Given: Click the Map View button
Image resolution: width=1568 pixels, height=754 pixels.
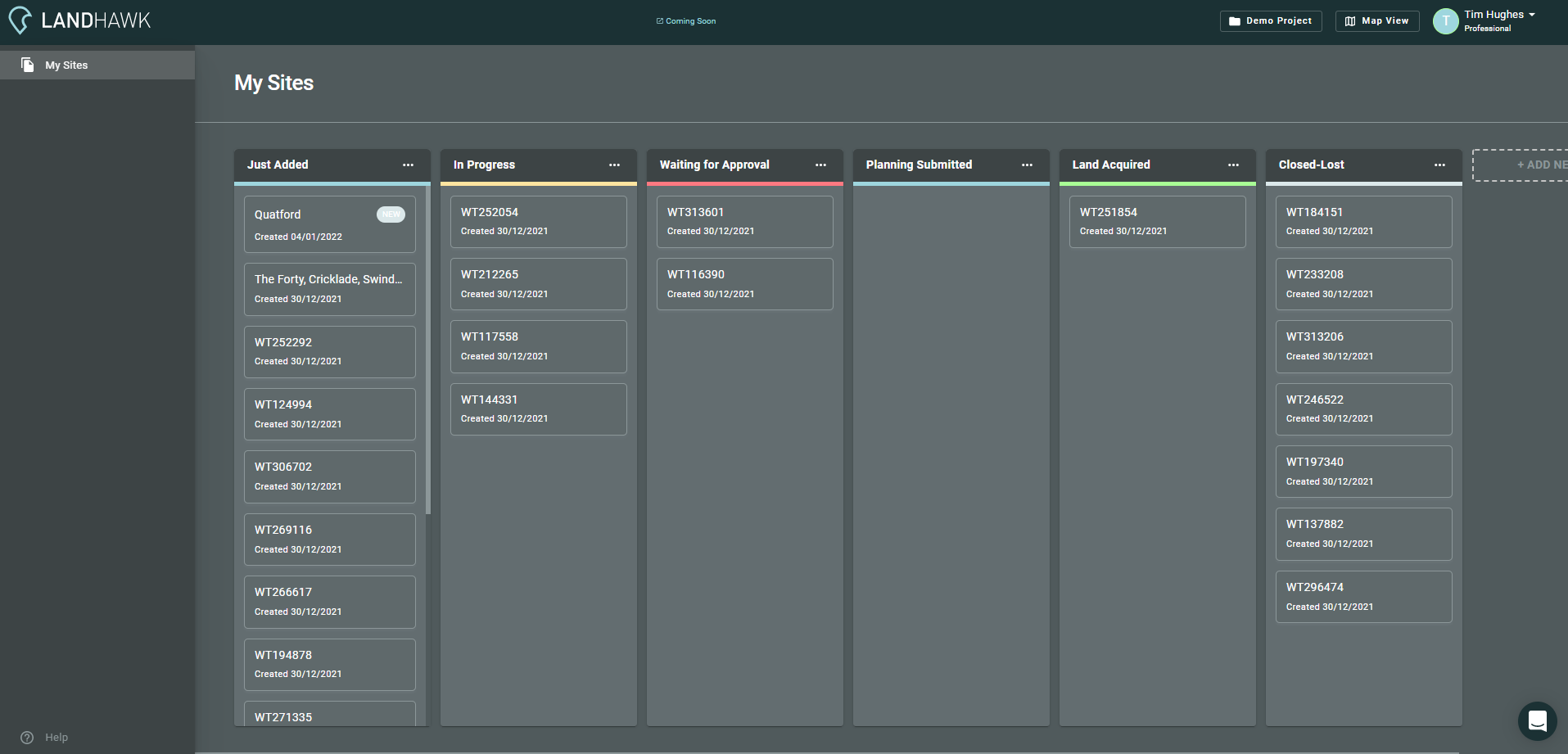Looking at the screenshot, I should pyautogui.click(x=1376, y=20).
